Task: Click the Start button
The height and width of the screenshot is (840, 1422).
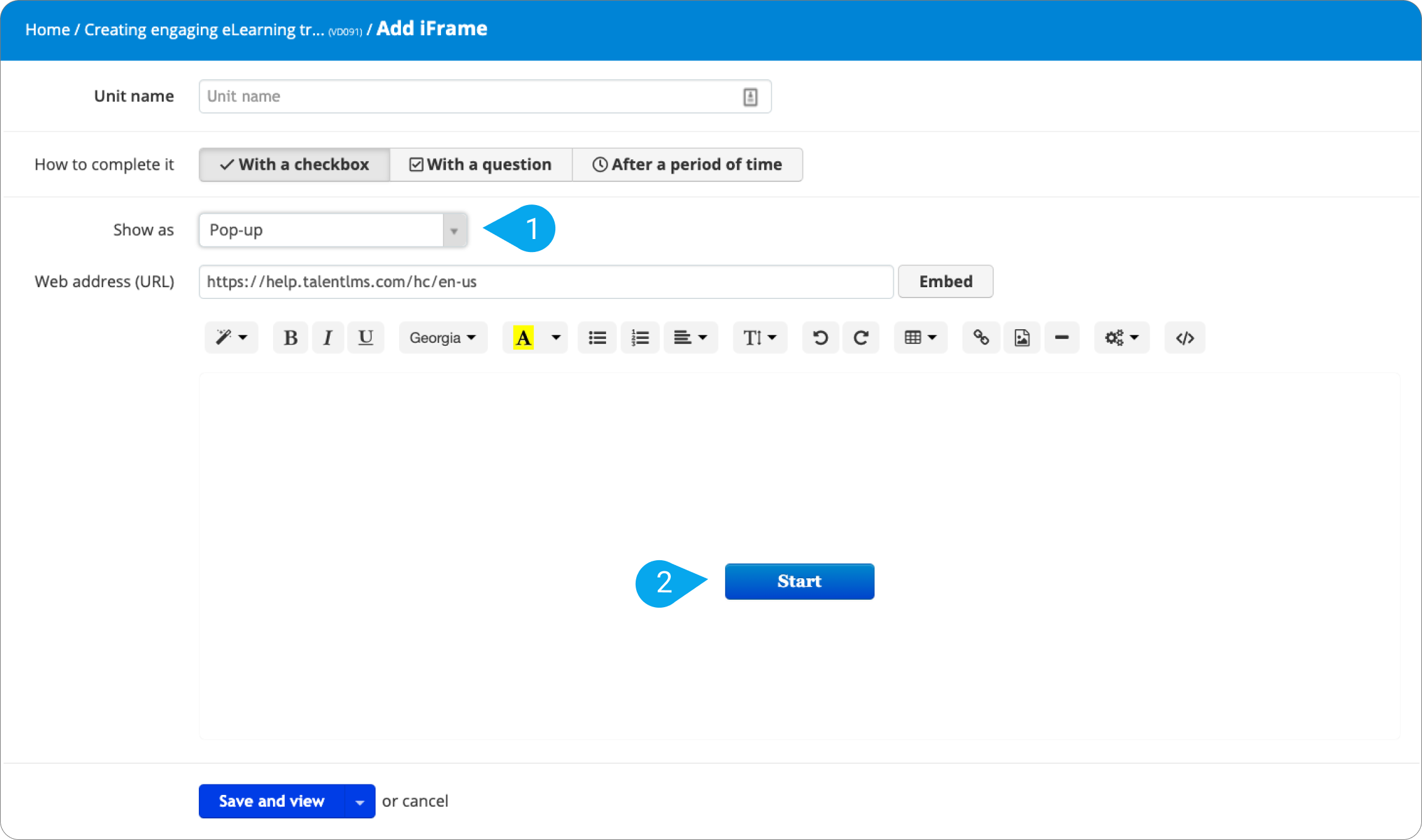Action: click(799, 581)
